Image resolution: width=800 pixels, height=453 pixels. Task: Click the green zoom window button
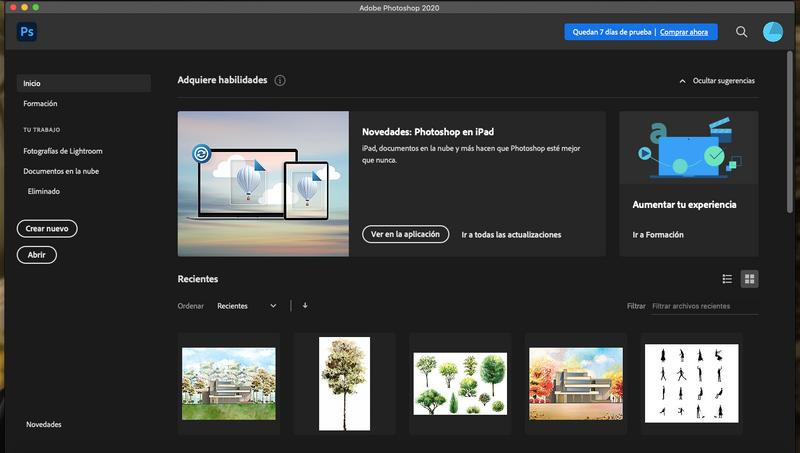(x=36, y=7)
